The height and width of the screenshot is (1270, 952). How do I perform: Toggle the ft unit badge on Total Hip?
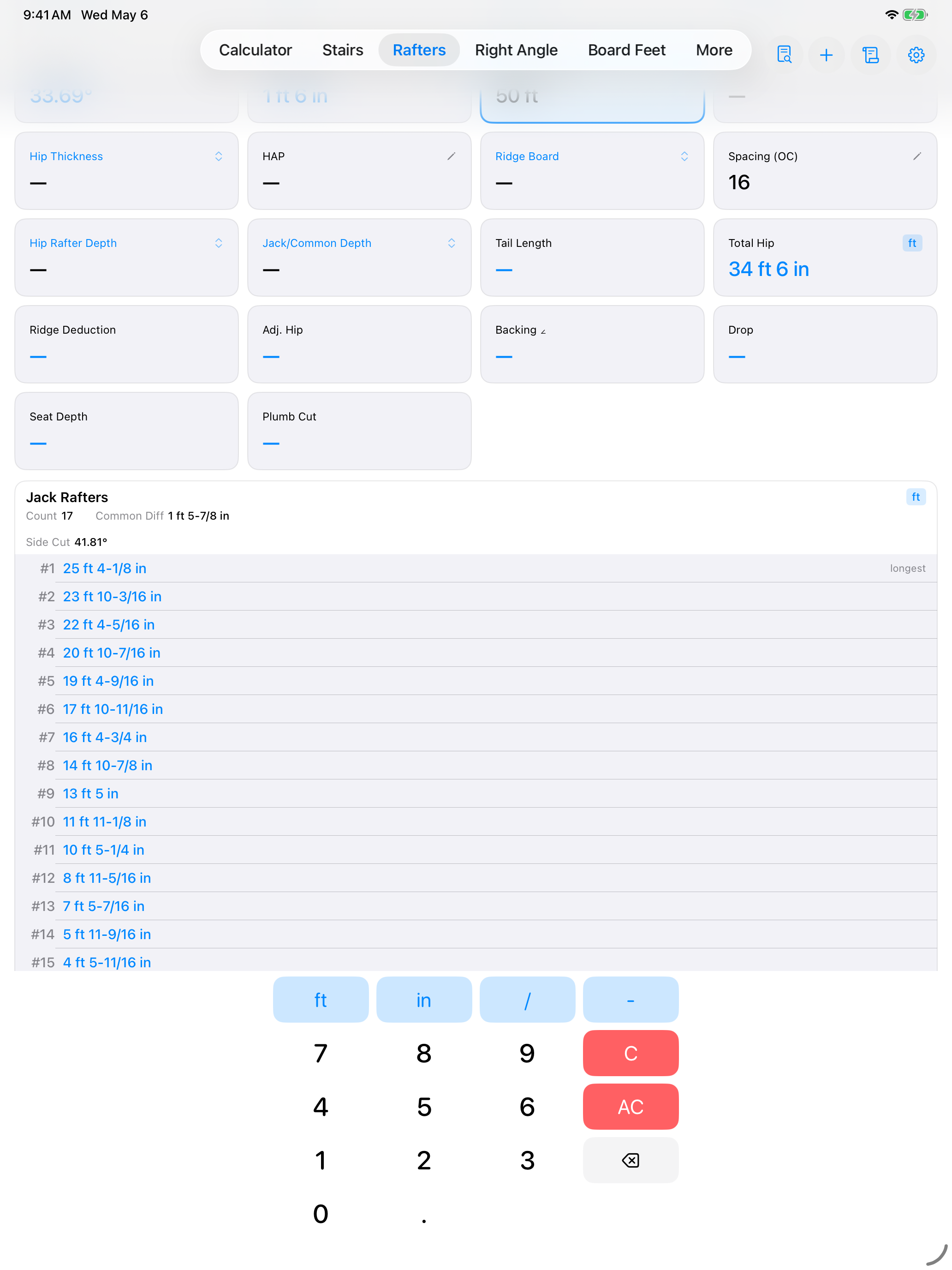(x=912, y=243)
